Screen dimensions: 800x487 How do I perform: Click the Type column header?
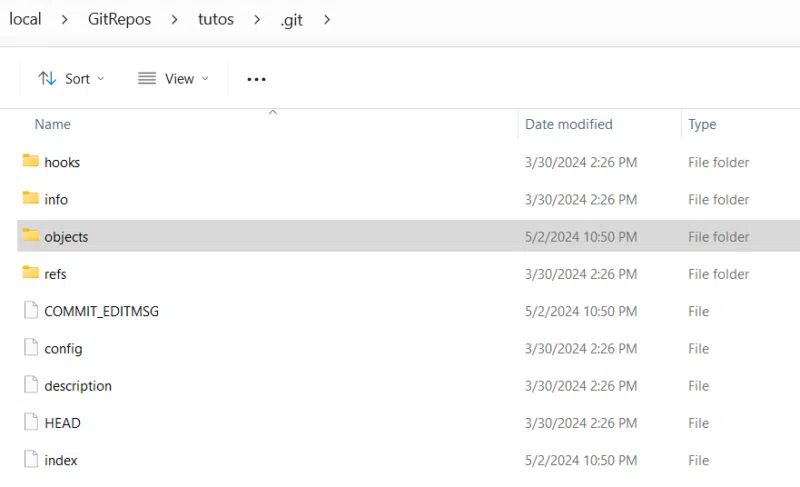pos(702,124)
